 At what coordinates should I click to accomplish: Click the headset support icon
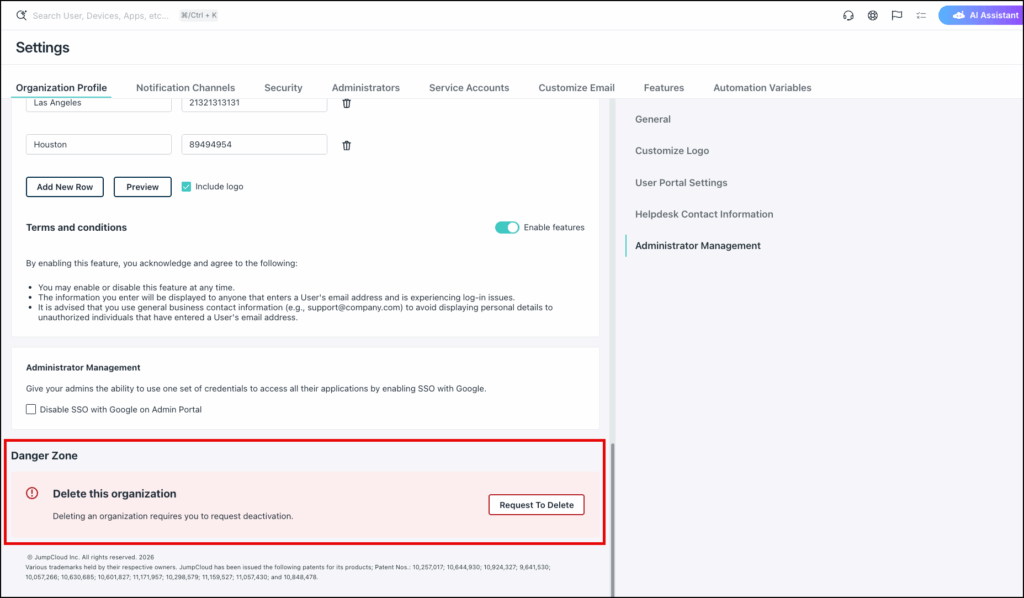[x=848, y=16]
